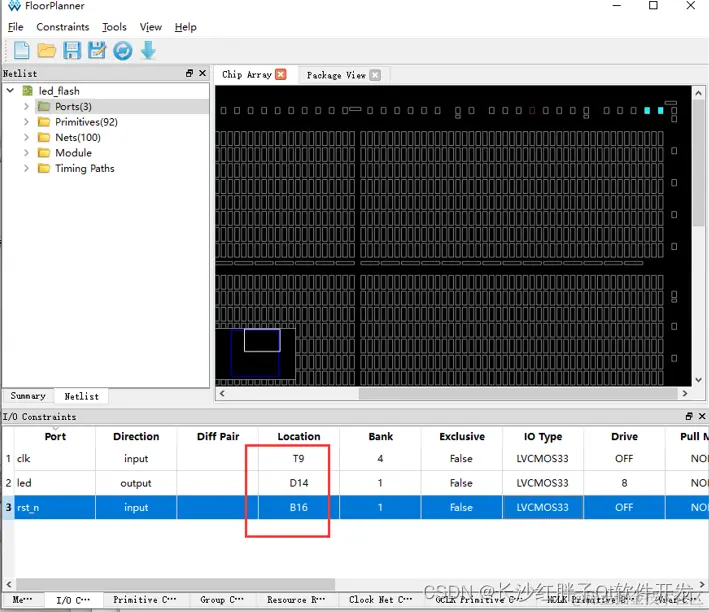This screenshot has width=709, height=612.
Task: Open the LVCMOS33 IO Type cell for rst_n
Action: 543,508
